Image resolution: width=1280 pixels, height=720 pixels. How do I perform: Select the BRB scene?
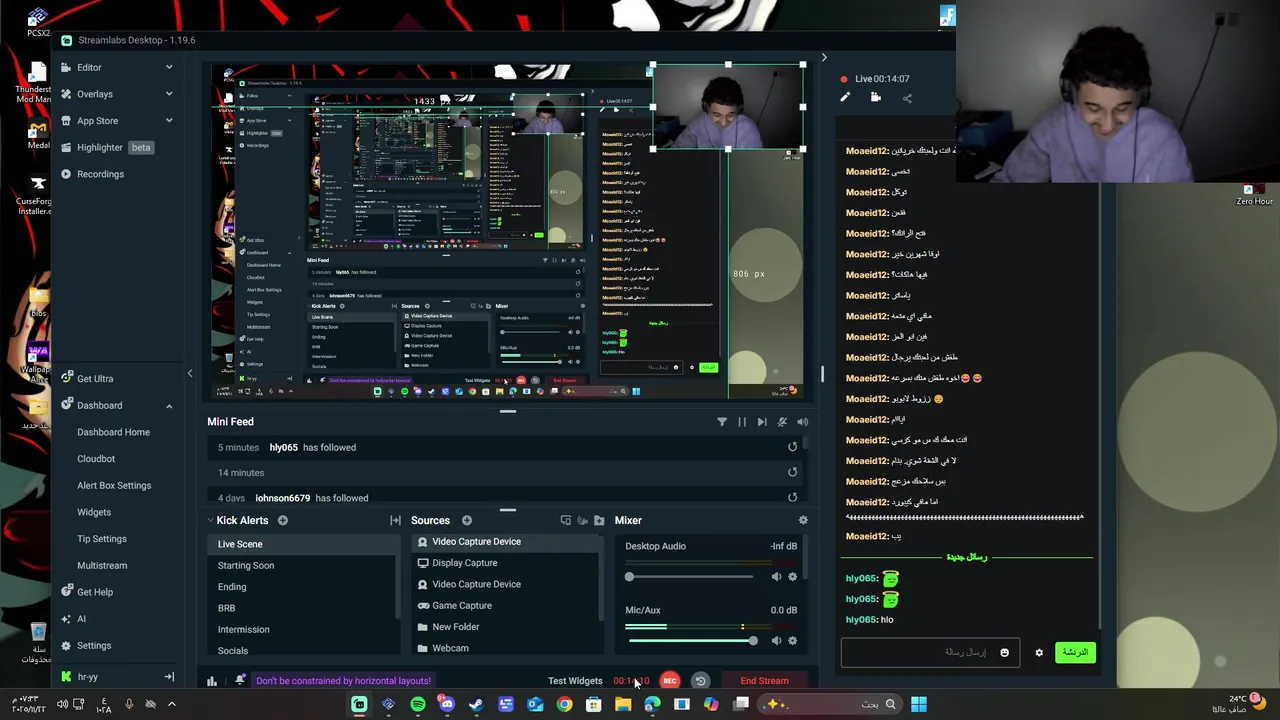click(x=227, y=608)
